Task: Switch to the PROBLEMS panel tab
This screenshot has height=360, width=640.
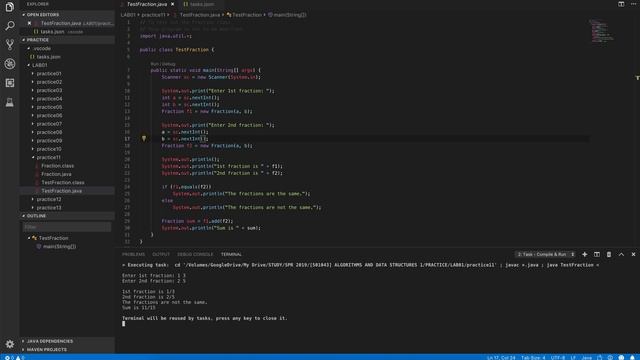Action: pyautogui.click(x=133, y=254)
